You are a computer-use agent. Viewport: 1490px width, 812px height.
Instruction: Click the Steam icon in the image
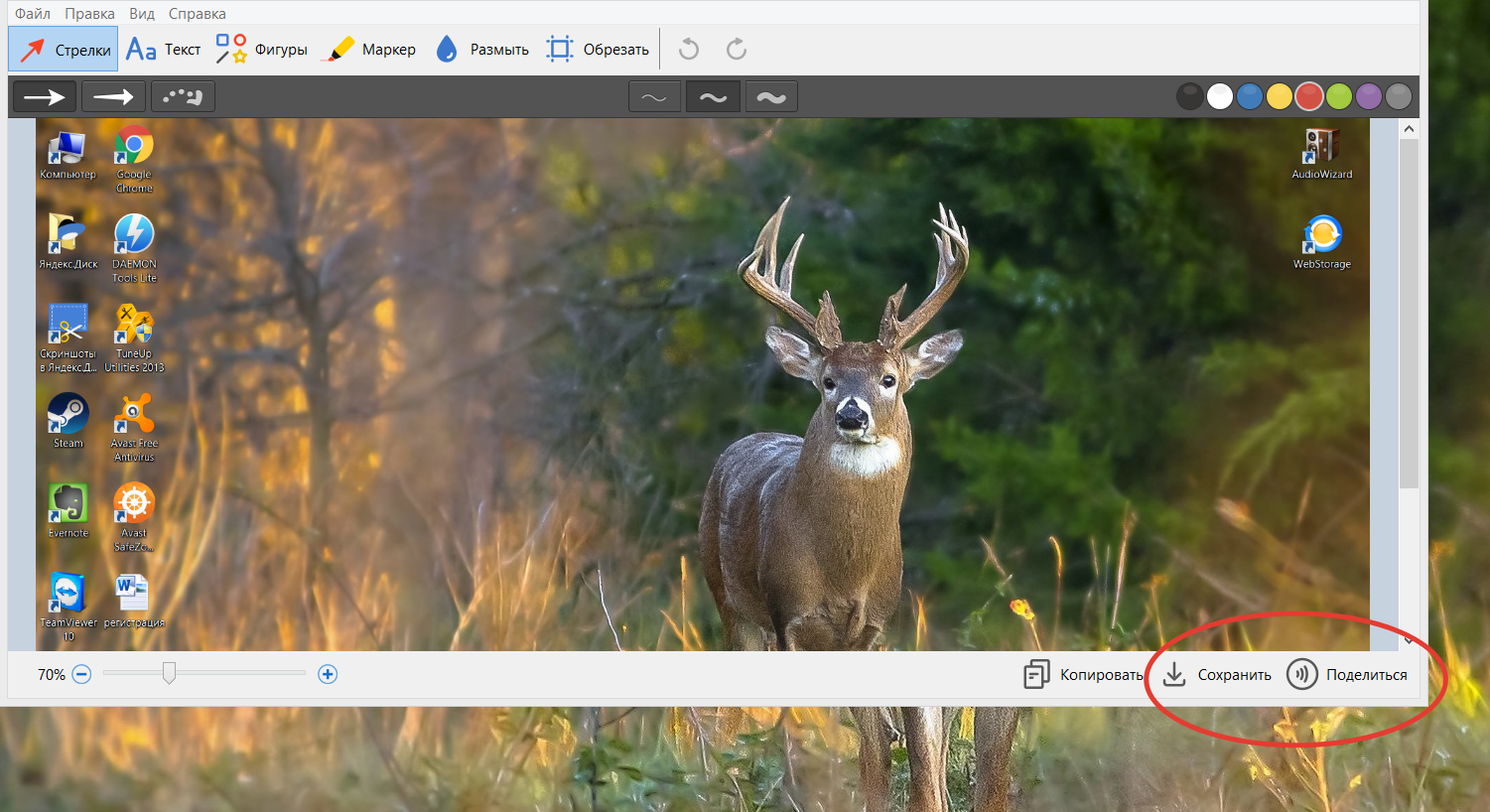(68, 421)
